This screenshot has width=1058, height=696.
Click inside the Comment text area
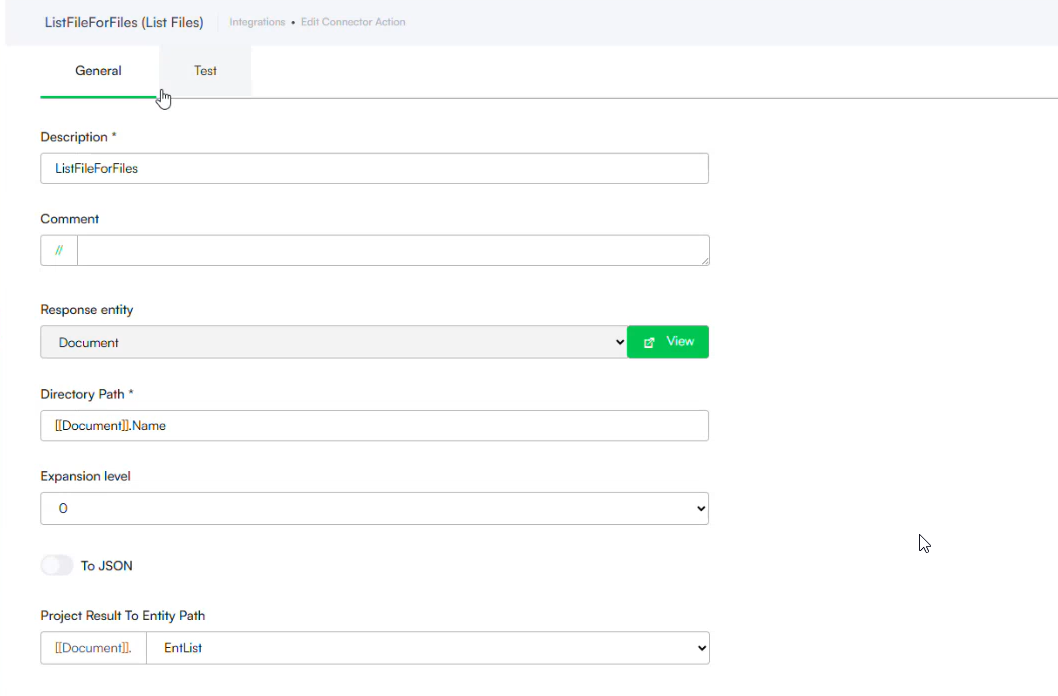coord(390,251)
